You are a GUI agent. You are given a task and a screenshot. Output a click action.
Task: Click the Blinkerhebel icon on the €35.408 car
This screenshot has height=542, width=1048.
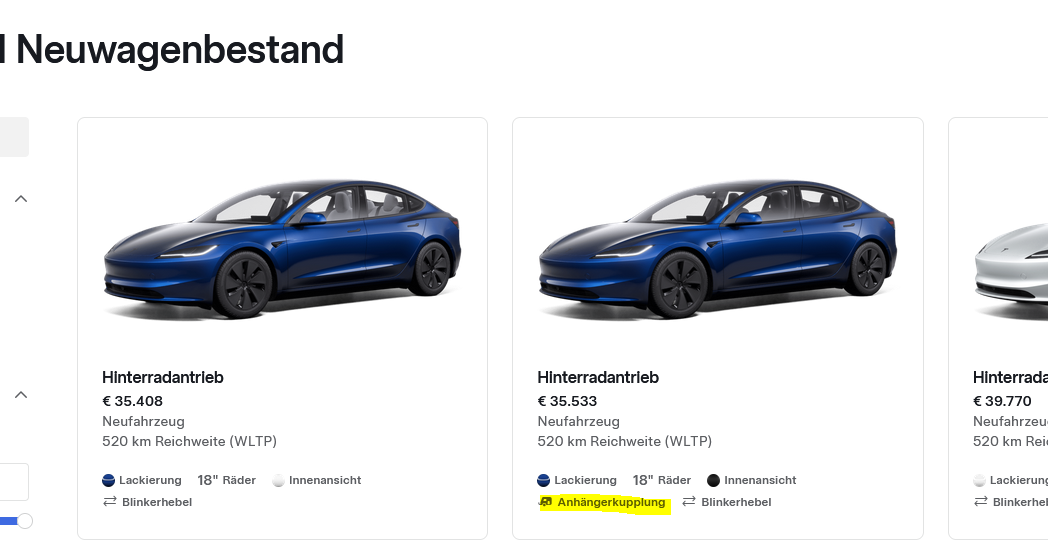point(110,502)
